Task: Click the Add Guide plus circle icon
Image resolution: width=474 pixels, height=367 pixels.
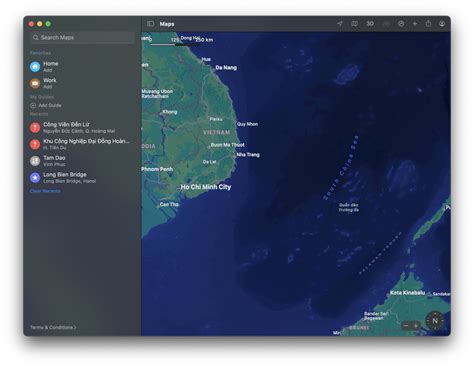Action: 33,105
